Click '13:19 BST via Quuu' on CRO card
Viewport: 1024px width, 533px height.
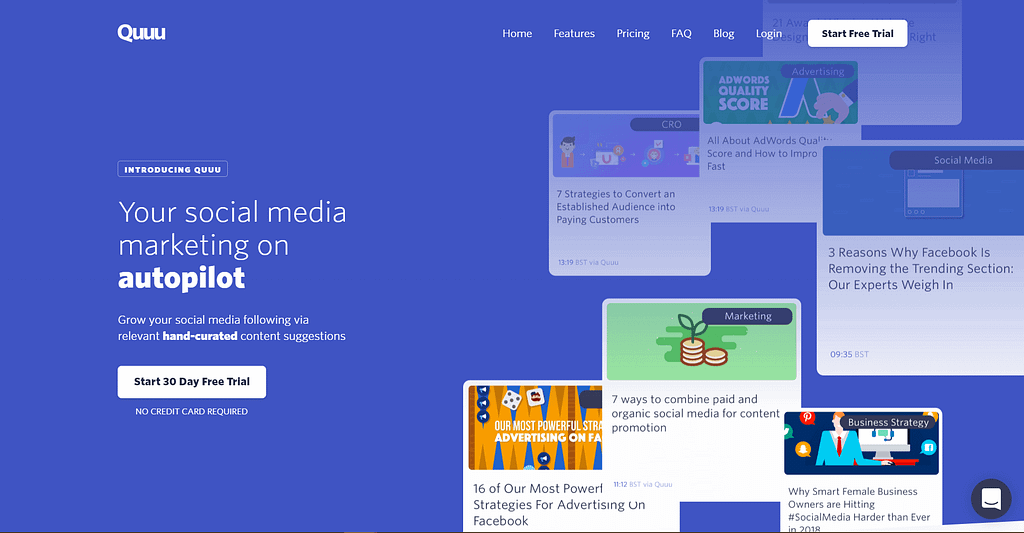[588, 262]
